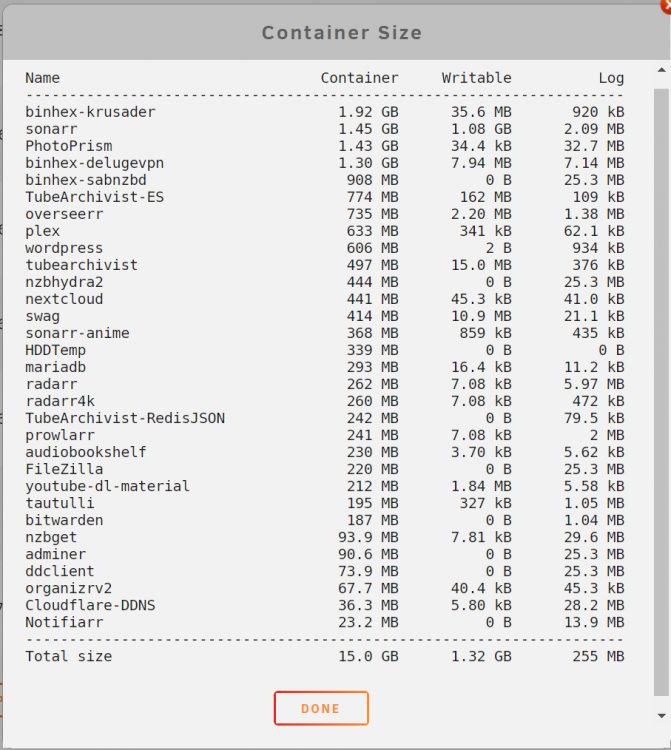This screenshot has height=750, width=671.
Task: Click tautulli container name
Action: (60, 504)
